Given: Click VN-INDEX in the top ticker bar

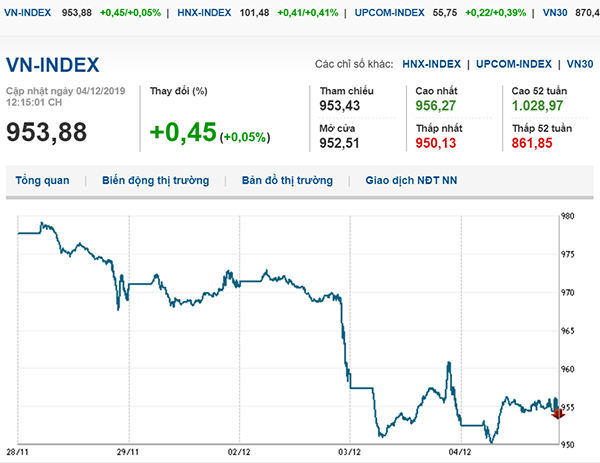Looking at the screenshot, I should 28,11.
